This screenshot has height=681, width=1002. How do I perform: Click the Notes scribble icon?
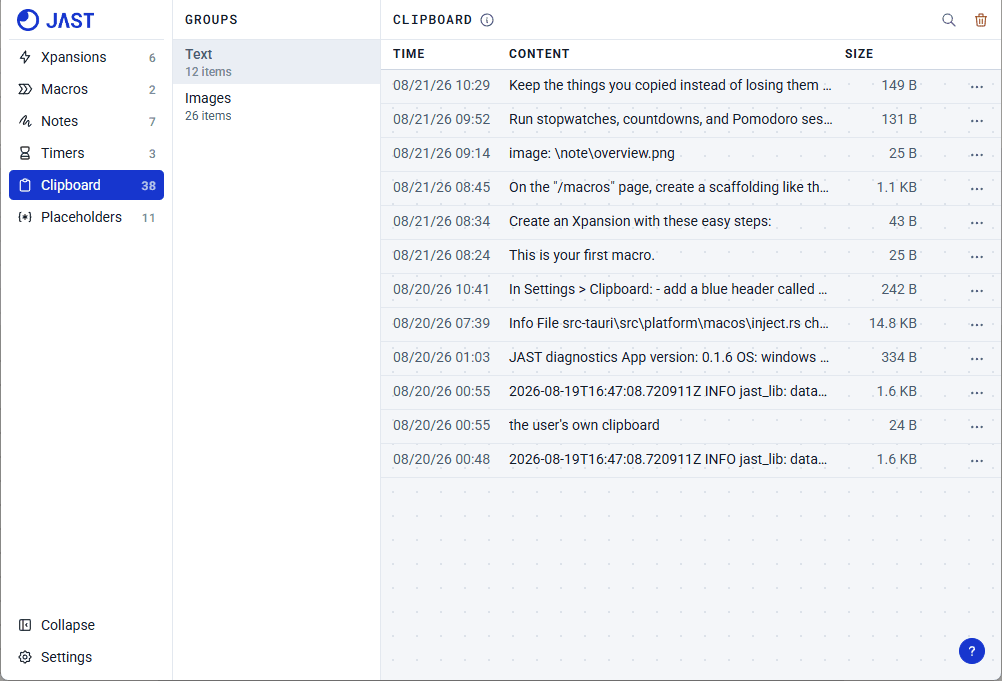click(x=25, y=121)
